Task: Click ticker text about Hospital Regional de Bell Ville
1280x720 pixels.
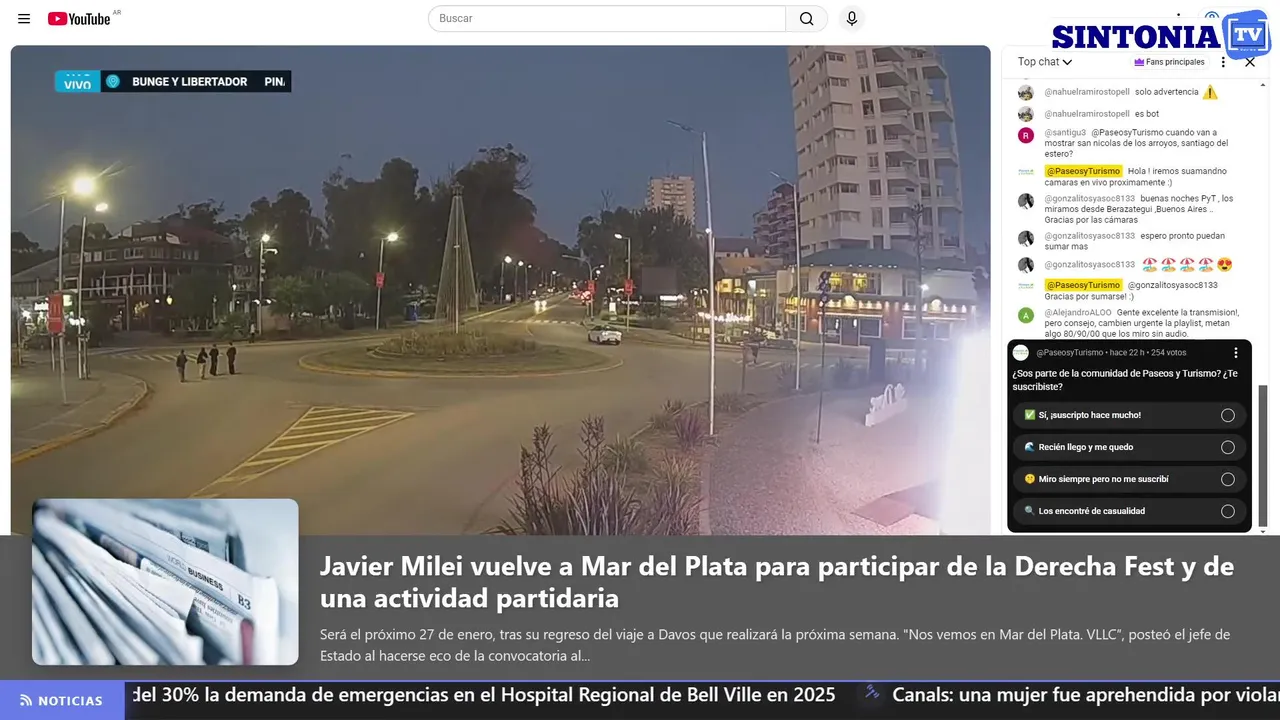Action: pos(484,695)
